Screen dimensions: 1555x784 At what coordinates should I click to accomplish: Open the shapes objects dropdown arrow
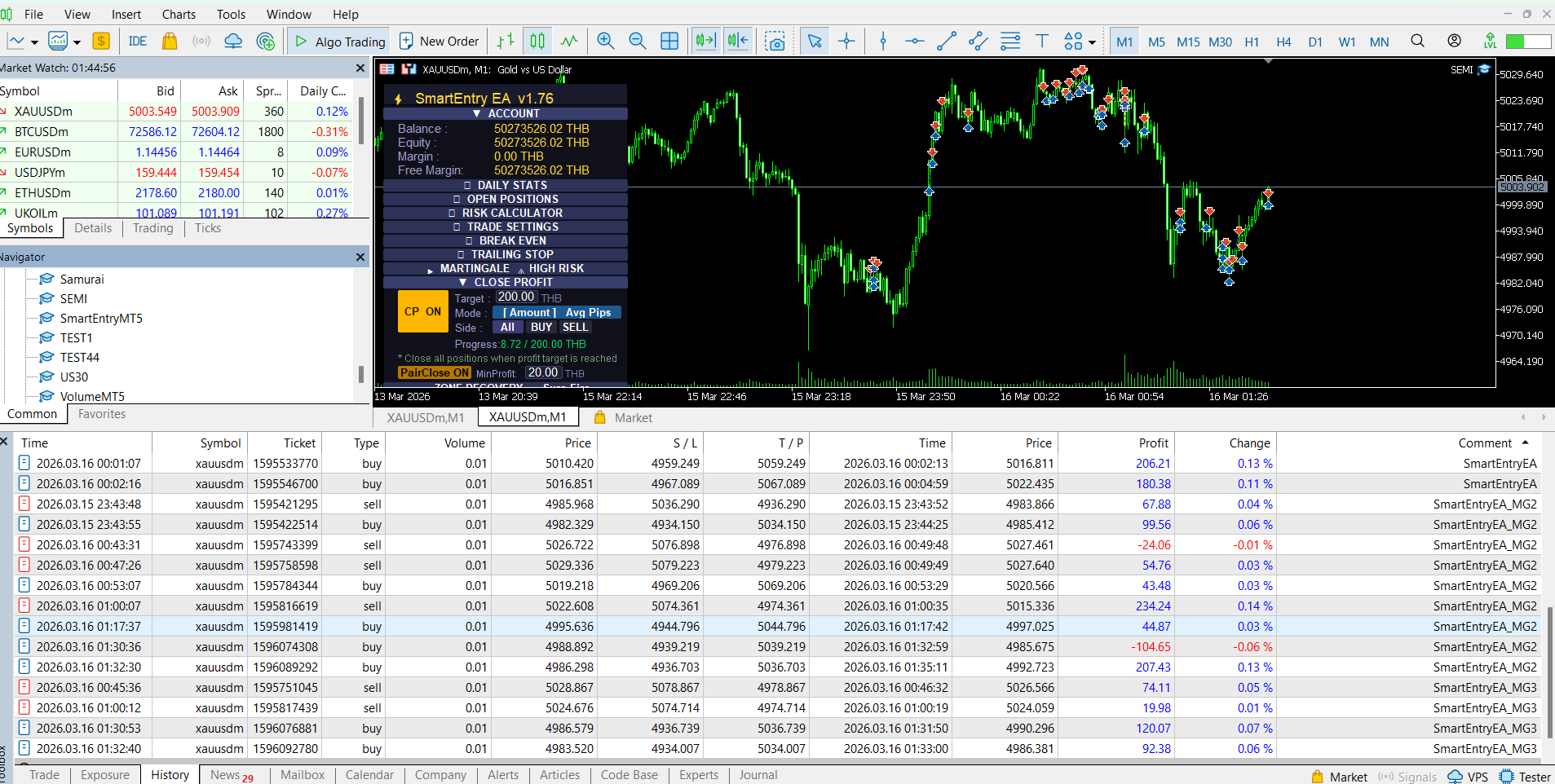tap(1092, 42)
